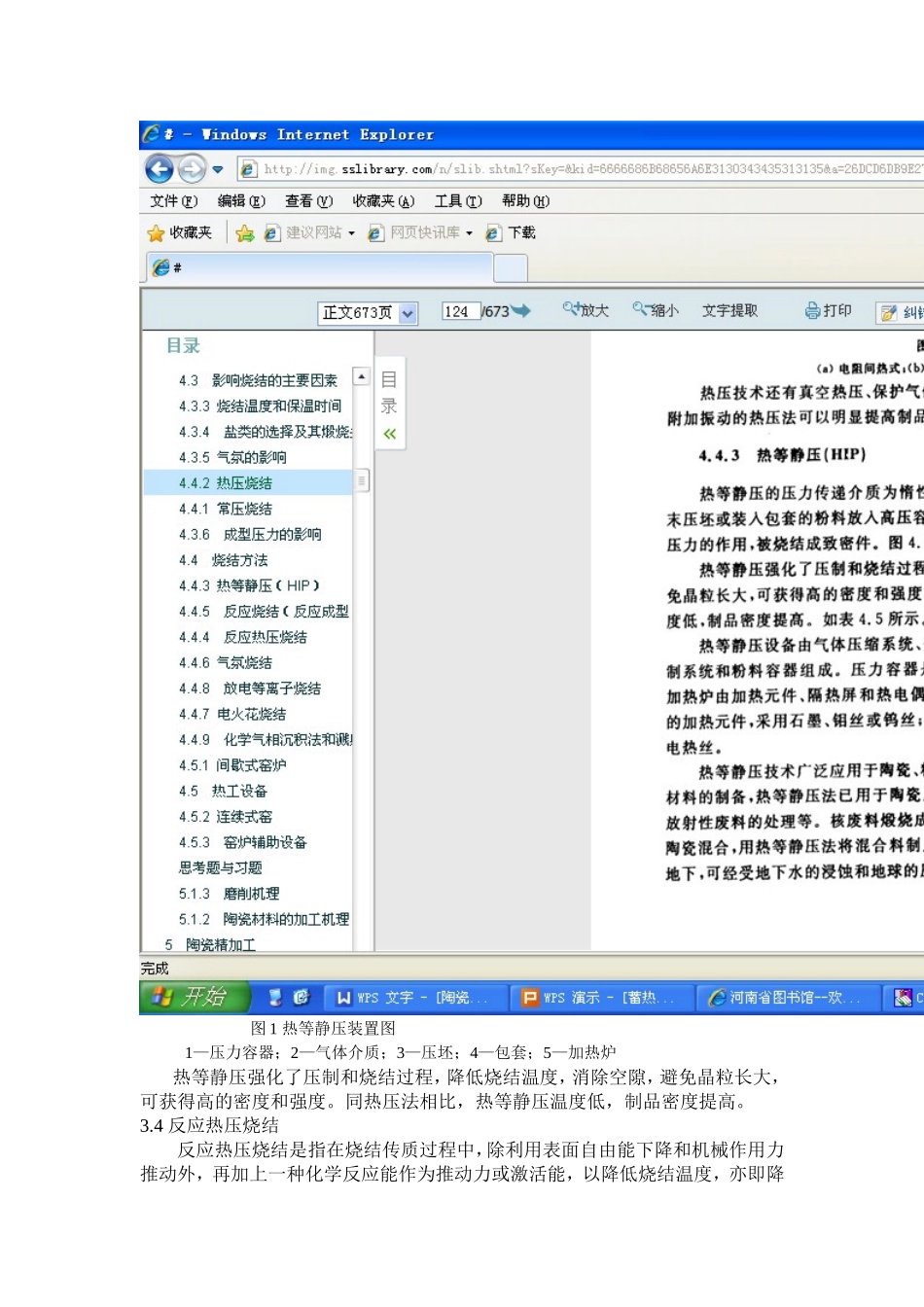Select 4.3 影响烧结的主要因素 entry
The width and height of the screenshot is (924, 1307).
258,380
